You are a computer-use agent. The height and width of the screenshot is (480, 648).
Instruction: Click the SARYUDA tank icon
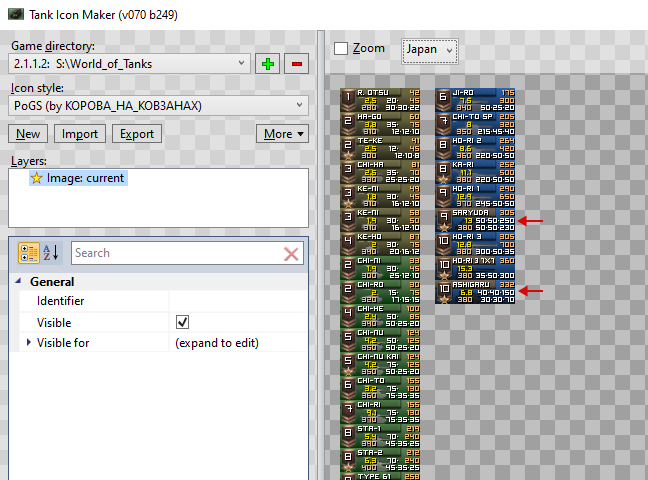(x=475, y=220)
